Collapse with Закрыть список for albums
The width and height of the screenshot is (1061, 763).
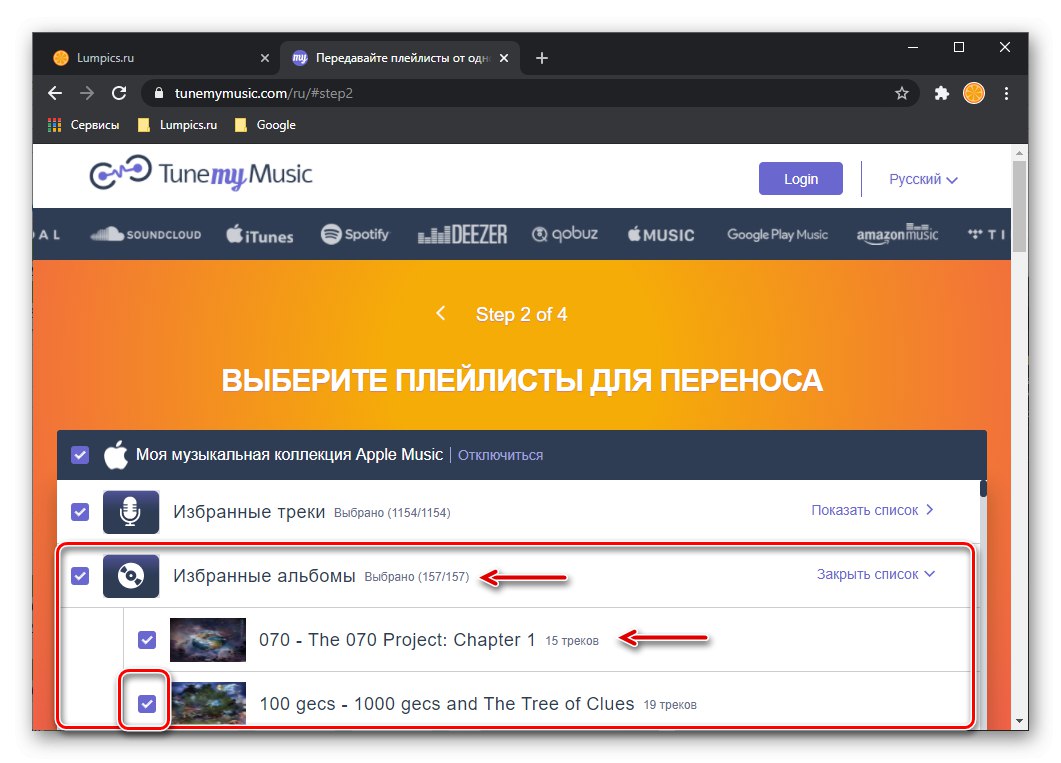click(x=876, y=574)
